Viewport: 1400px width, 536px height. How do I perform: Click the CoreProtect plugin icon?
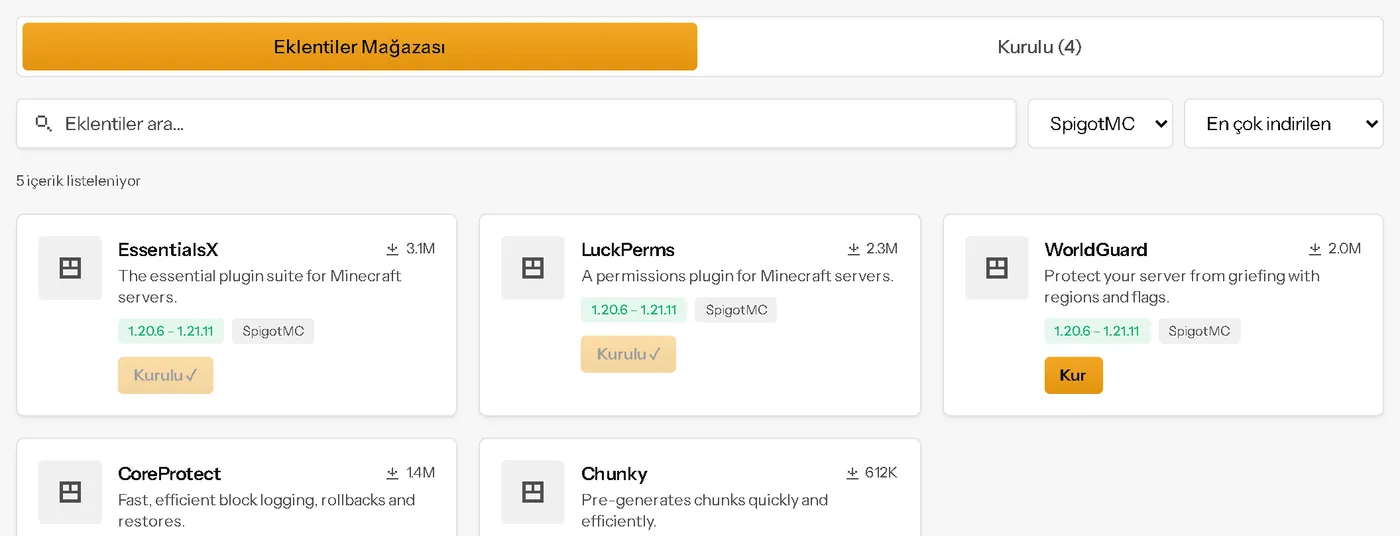point(70,492)
